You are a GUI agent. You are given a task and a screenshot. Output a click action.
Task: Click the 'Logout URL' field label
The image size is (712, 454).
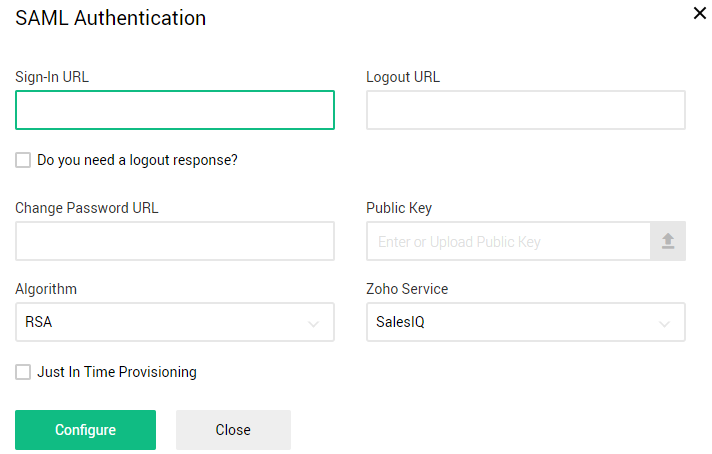click(x=403, y=77)
